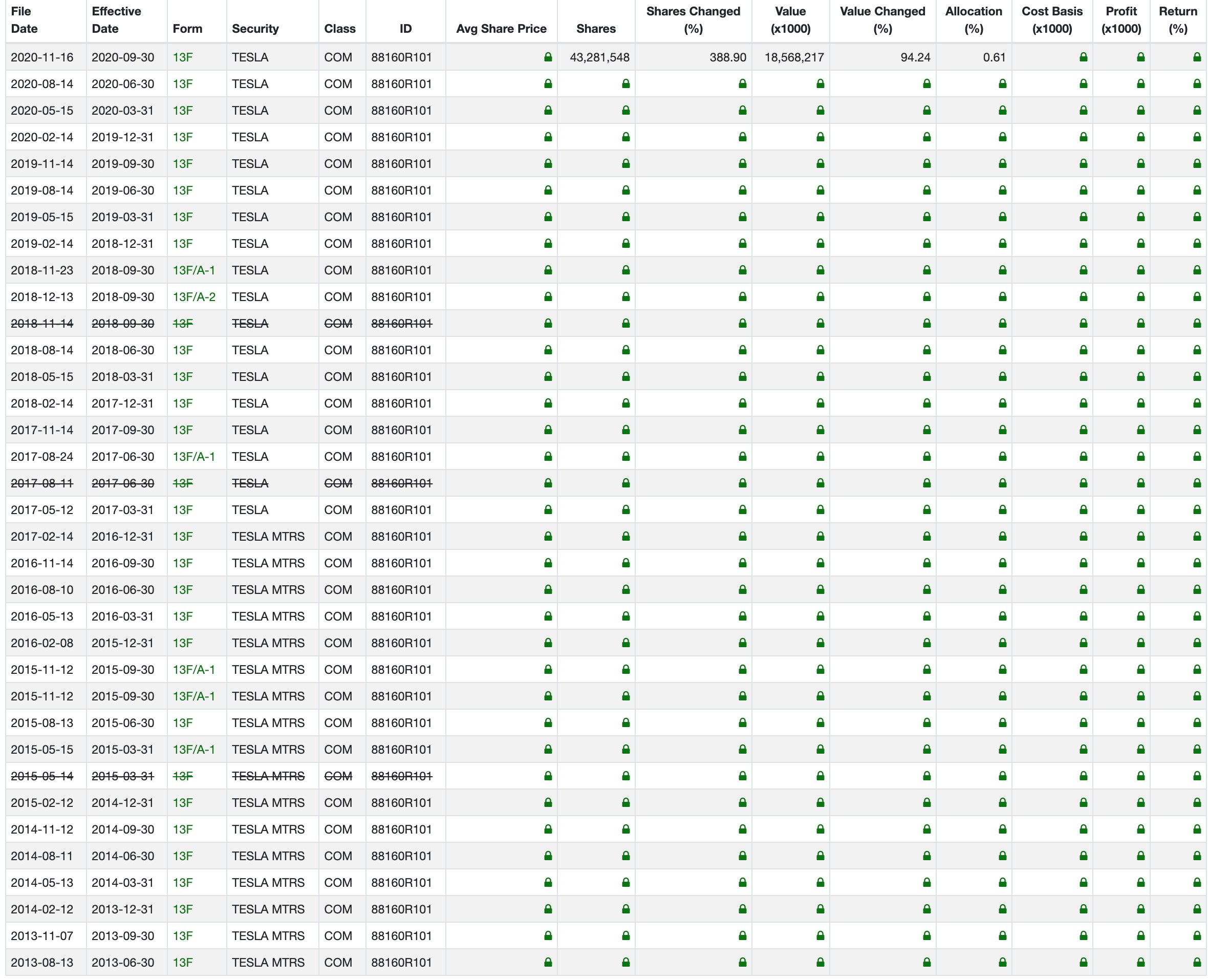The width and height of the screenshot is (1208, 980).
Task: Click the Value lock icon in the struck-through 2018-11-14 row
Action: pos(820,324)
